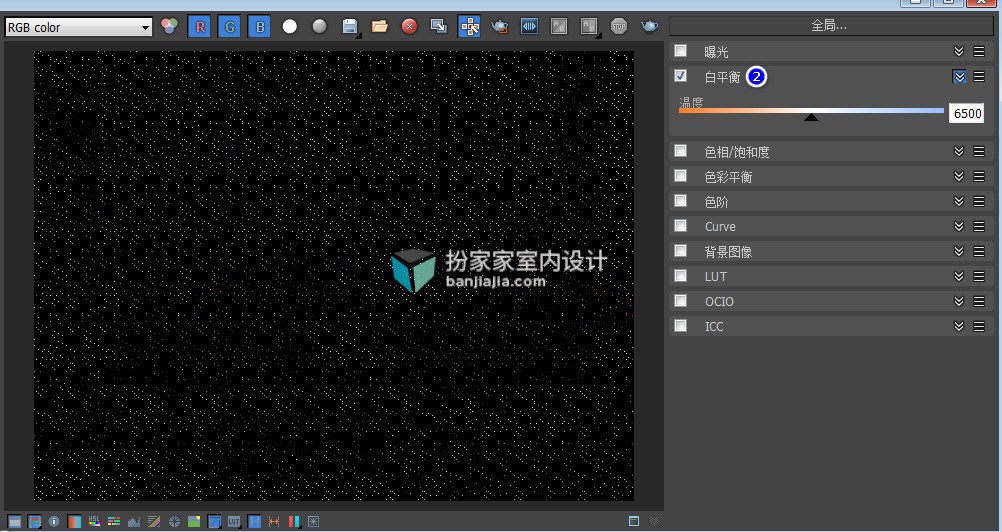The image size is (1002, 532).
Task: Enable monochromatic mode gray sphere icon
Action: pos(320,26)
